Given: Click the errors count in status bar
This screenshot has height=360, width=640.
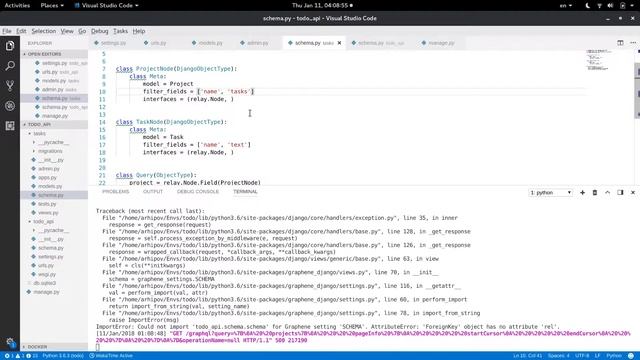Looking at the screenshot, I should 9,356.
